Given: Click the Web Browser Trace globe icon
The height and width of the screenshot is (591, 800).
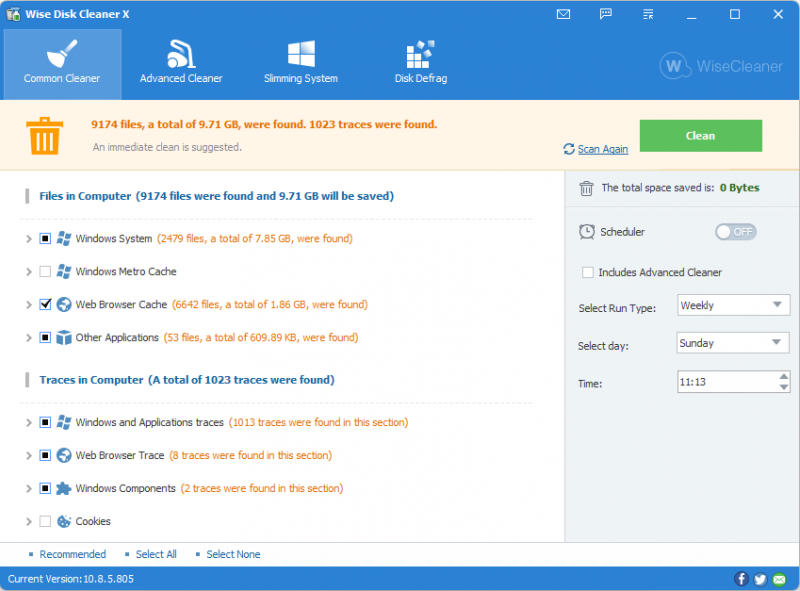Looking at the screenshot, I should [x=64, y=455].
